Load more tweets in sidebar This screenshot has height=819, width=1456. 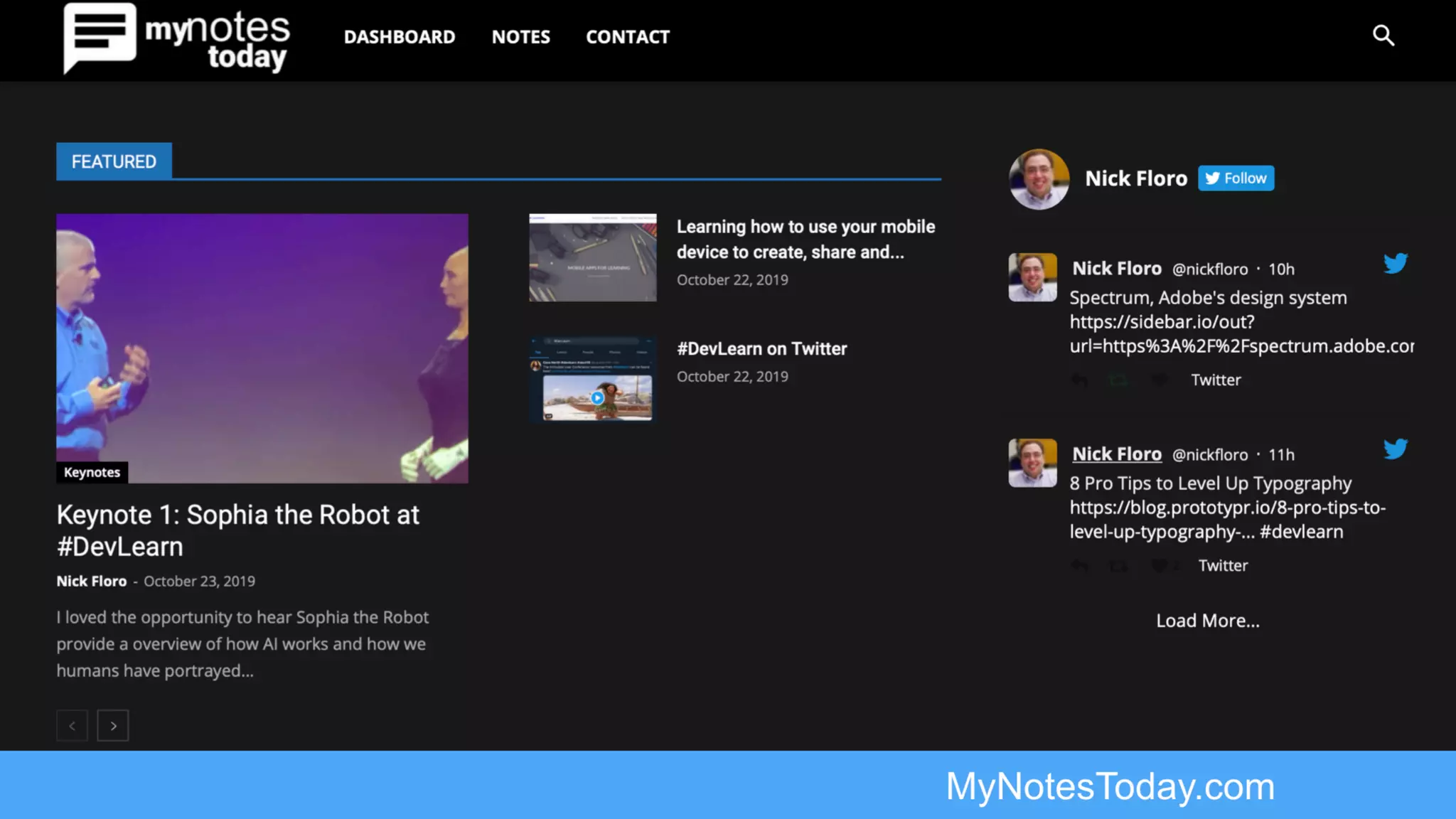(1207, 621)
